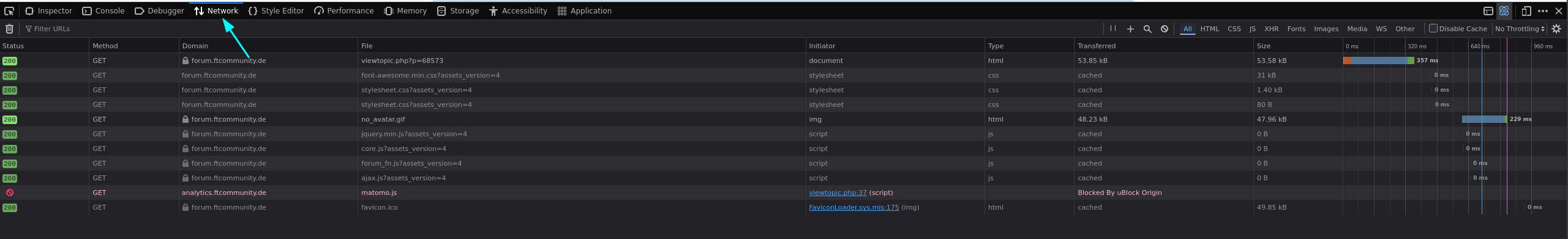Open the request blocking panel
The width and height of the screenshot is (1568, 239).
1165,29
